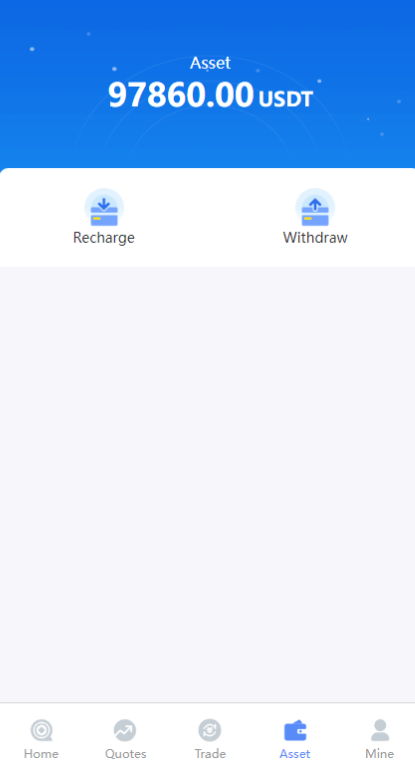
Task: Switch to the Trade tab label
Action: point(210,754)
